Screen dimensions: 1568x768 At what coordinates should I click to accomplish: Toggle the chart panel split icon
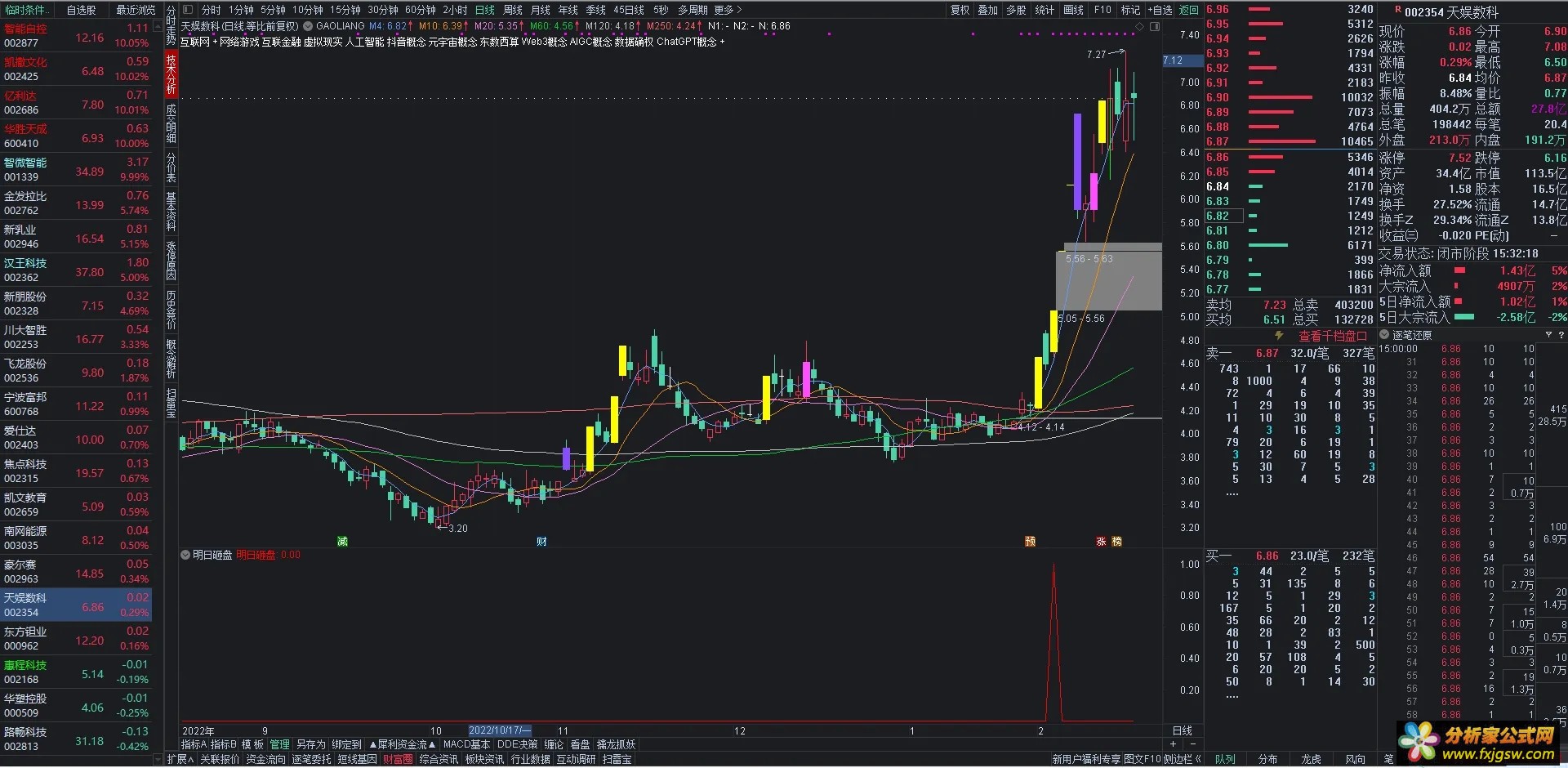(x=1155, y=26)
